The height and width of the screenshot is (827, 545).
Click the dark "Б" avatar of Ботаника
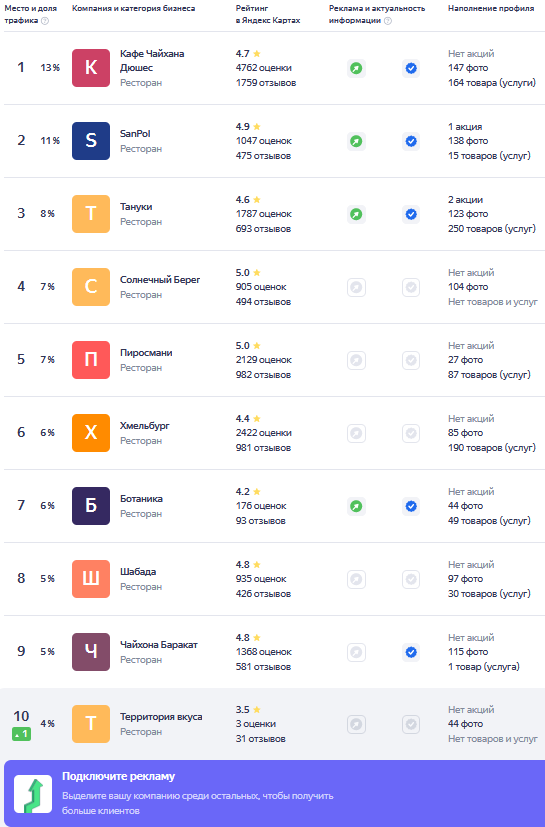[x=91, y=506]
